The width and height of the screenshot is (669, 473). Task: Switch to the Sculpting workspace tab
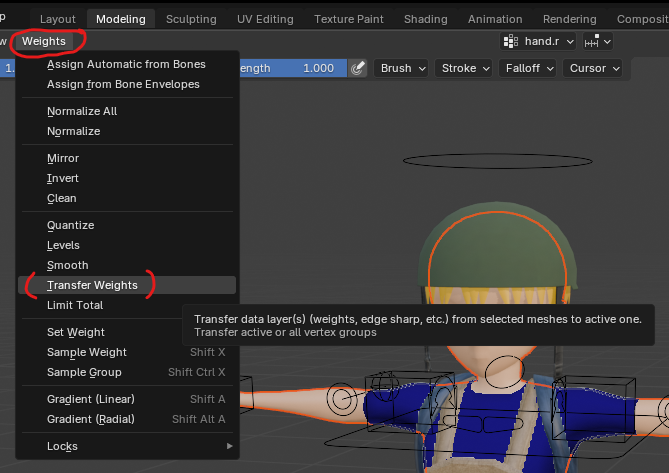click(191, 19)
